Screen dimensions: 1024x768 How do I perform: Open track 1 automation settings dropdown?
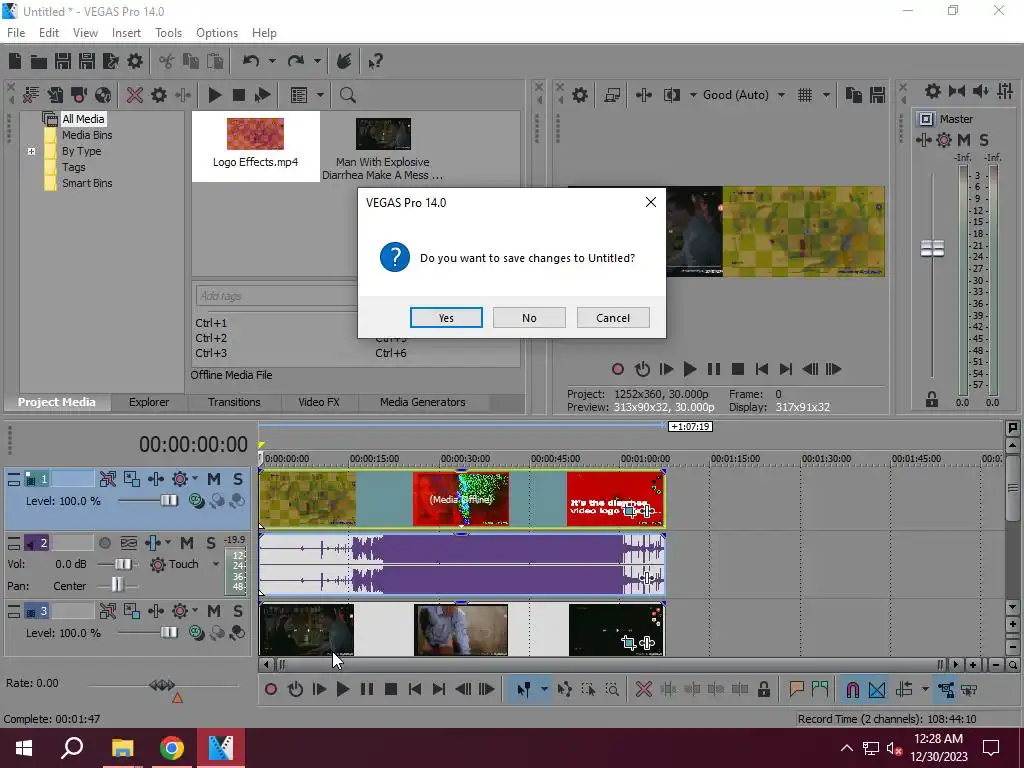[x=195, y=479]
